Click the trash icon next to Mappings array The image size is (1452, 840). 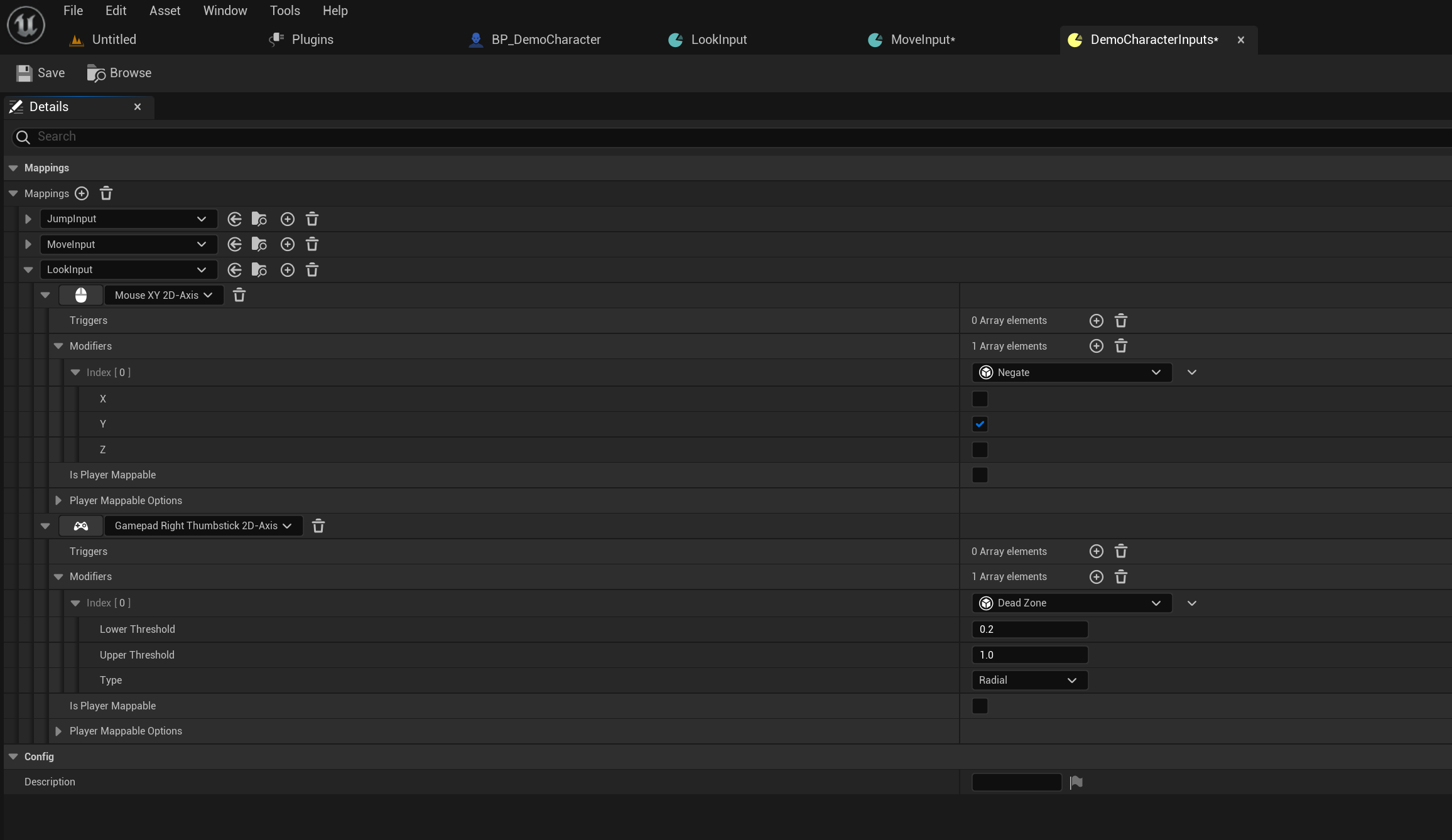click(106, 193)
